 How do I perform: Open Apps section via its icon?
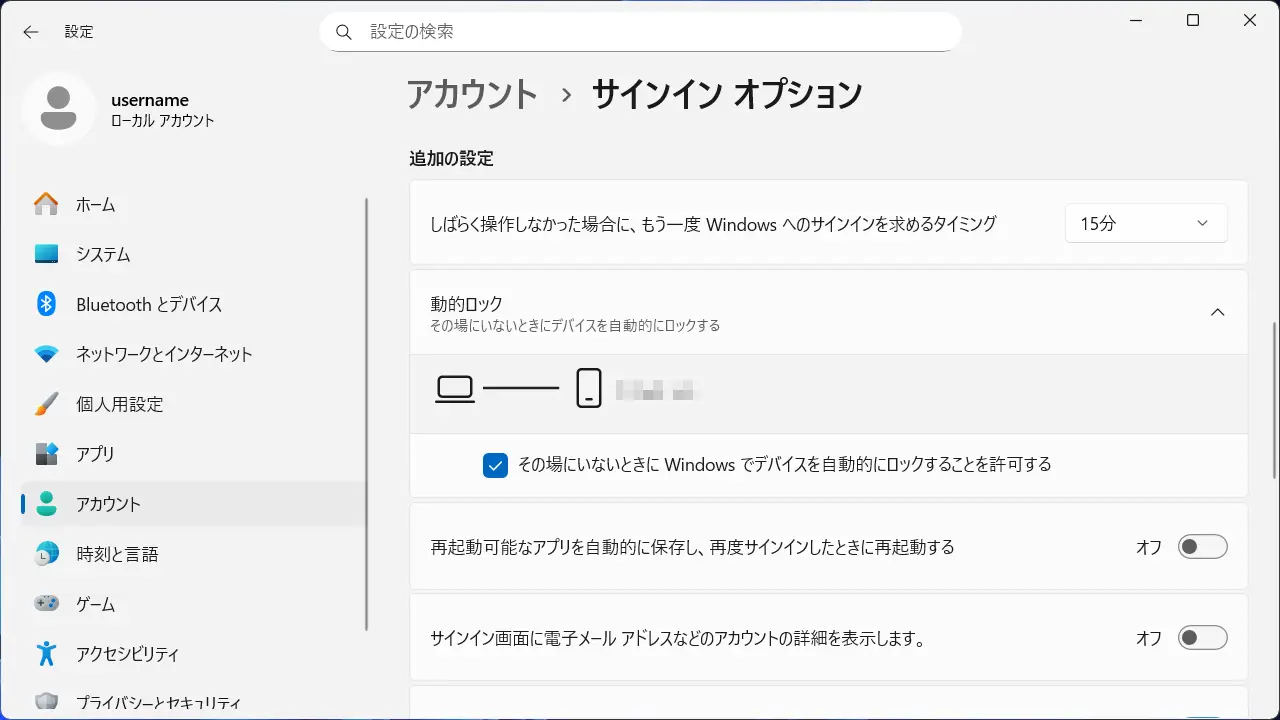click(x=46, y=454)
